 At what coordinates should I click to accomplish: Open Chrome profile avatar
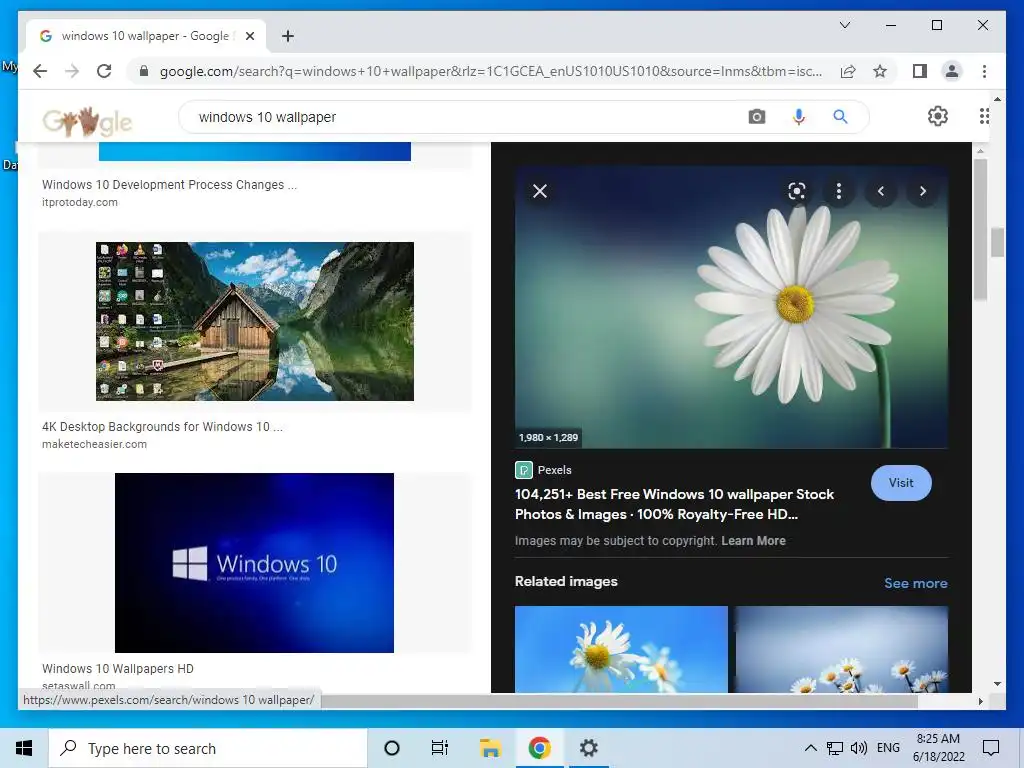pyautogui.click(x=952, y=71)
